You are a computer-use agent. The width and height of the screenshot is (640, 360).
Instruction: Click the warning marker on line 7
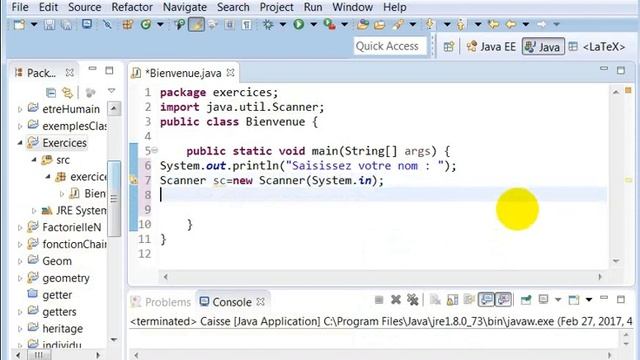[134, 180]
